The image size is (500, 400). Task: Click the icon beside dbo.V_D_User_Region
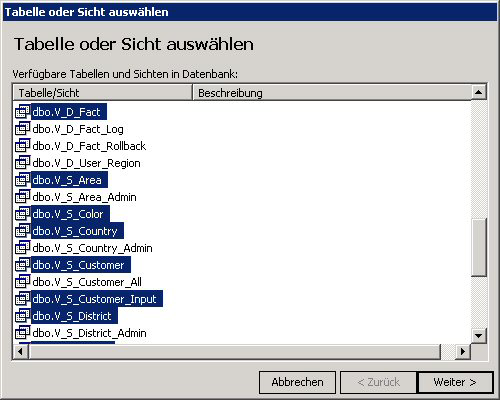(x=23, y=163)
